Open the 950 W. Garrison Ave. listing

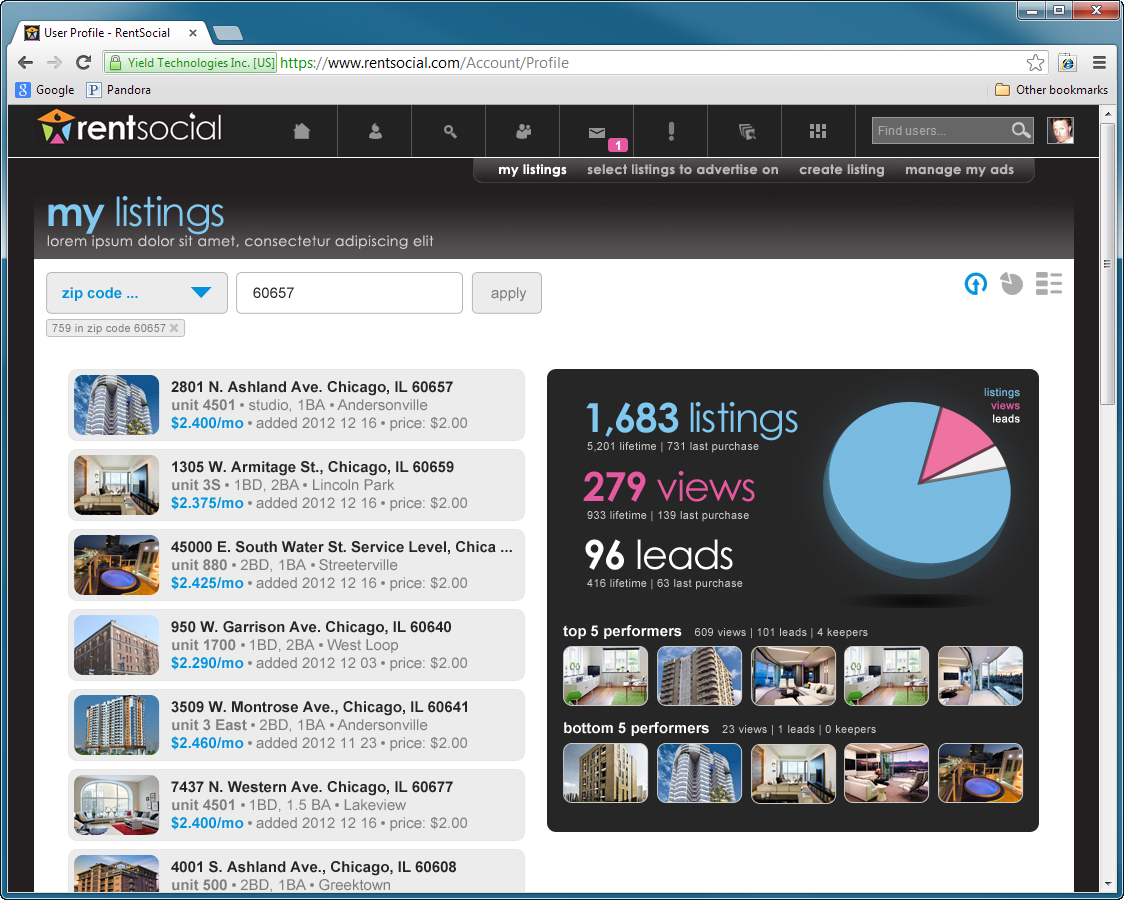[x=297, y=645]
